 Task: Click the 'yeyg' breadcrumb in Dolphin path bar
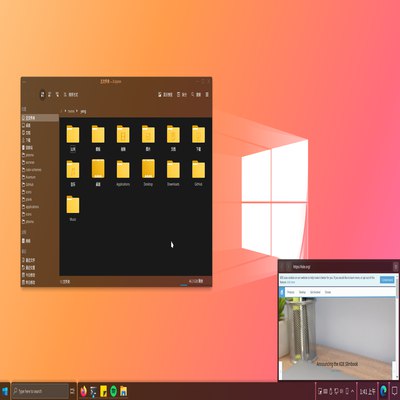click(x=83, y=111)
